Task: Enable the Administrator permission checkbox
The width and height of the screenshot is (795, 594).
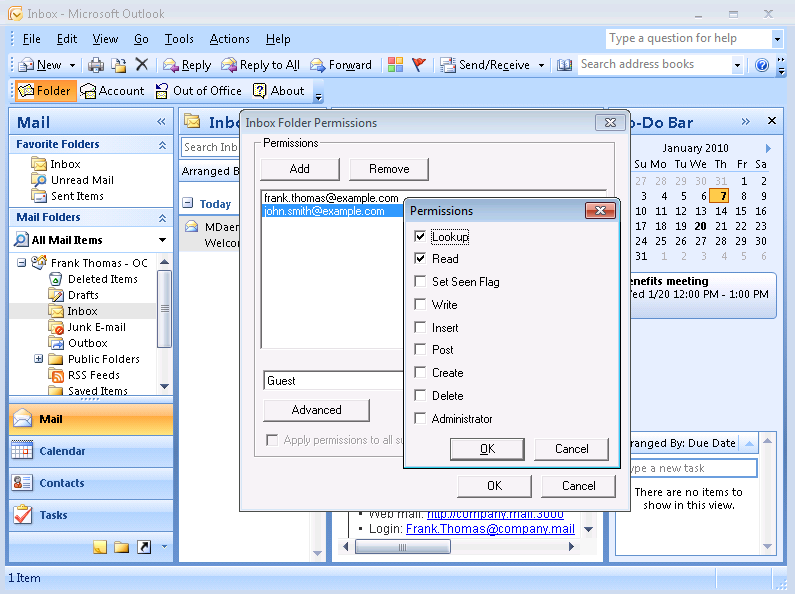Action: (x=420, y=418)
